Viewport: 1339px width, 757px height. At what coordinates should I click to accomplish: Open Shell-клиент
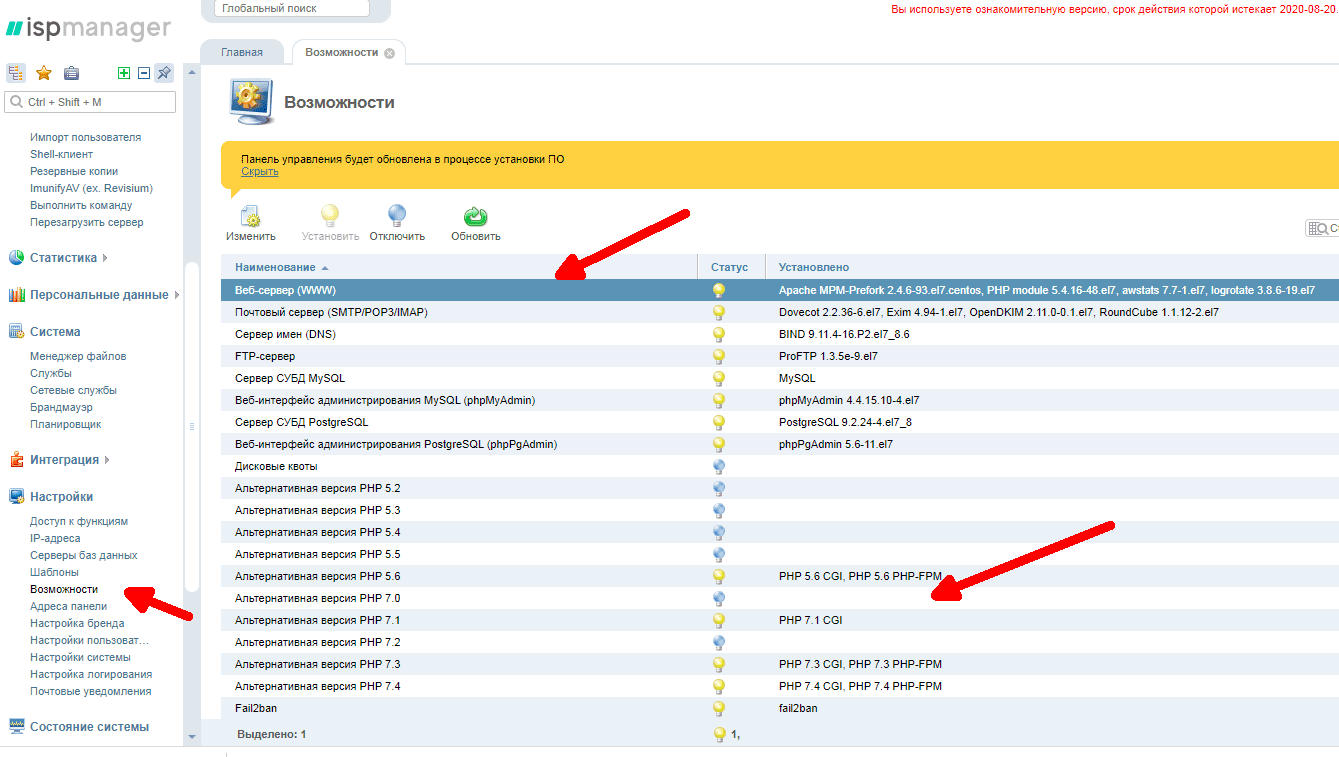(61, 154)
